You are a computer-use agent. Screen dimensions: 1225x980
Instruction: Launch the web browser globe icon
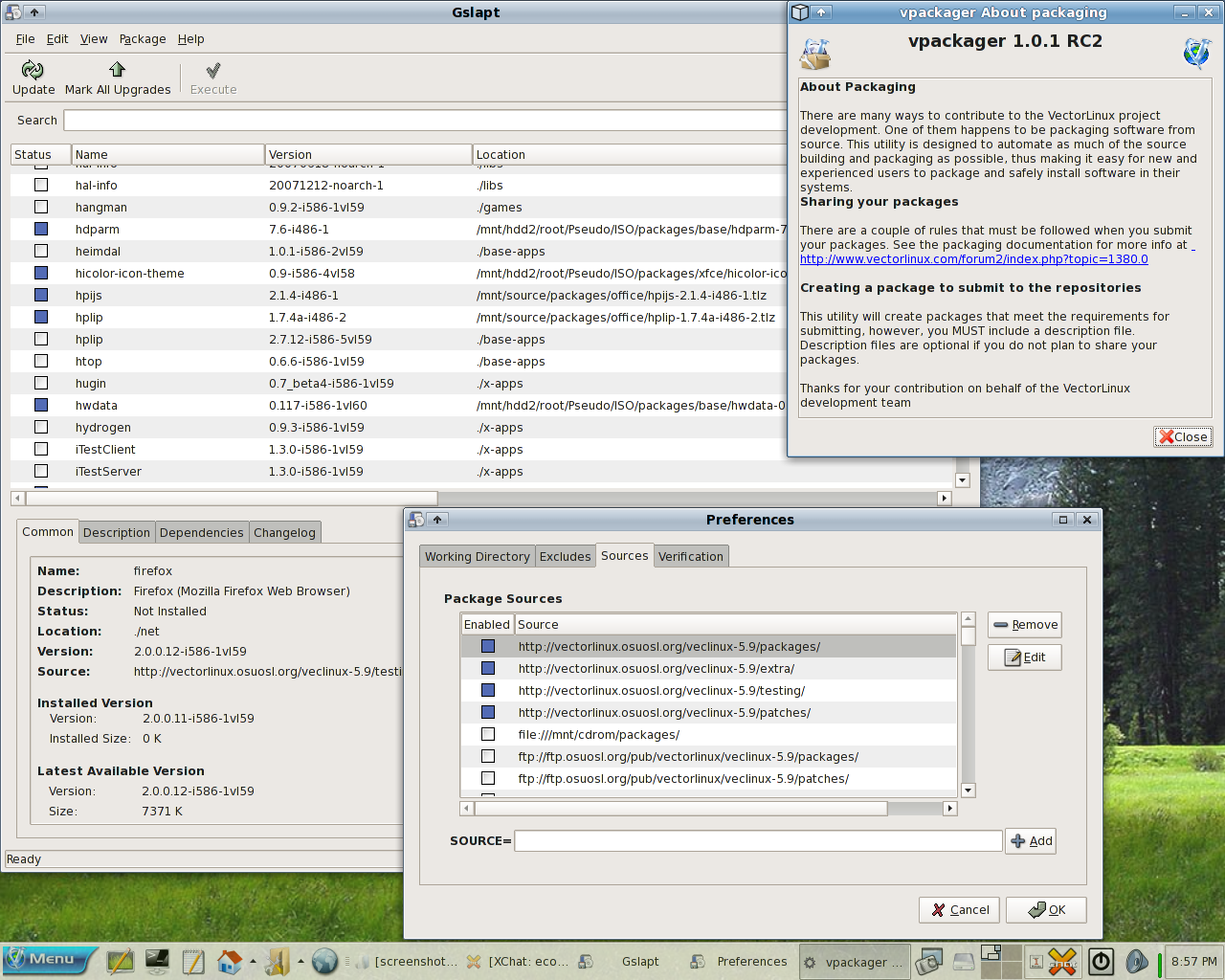pyautogui.click(x=325, y=961)
